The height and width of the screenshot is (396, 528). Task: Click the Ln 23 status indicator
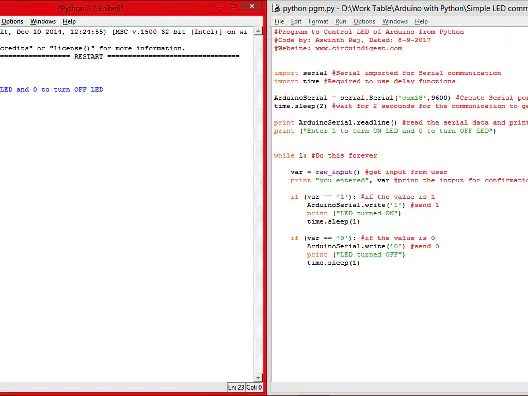pos(236,387)
